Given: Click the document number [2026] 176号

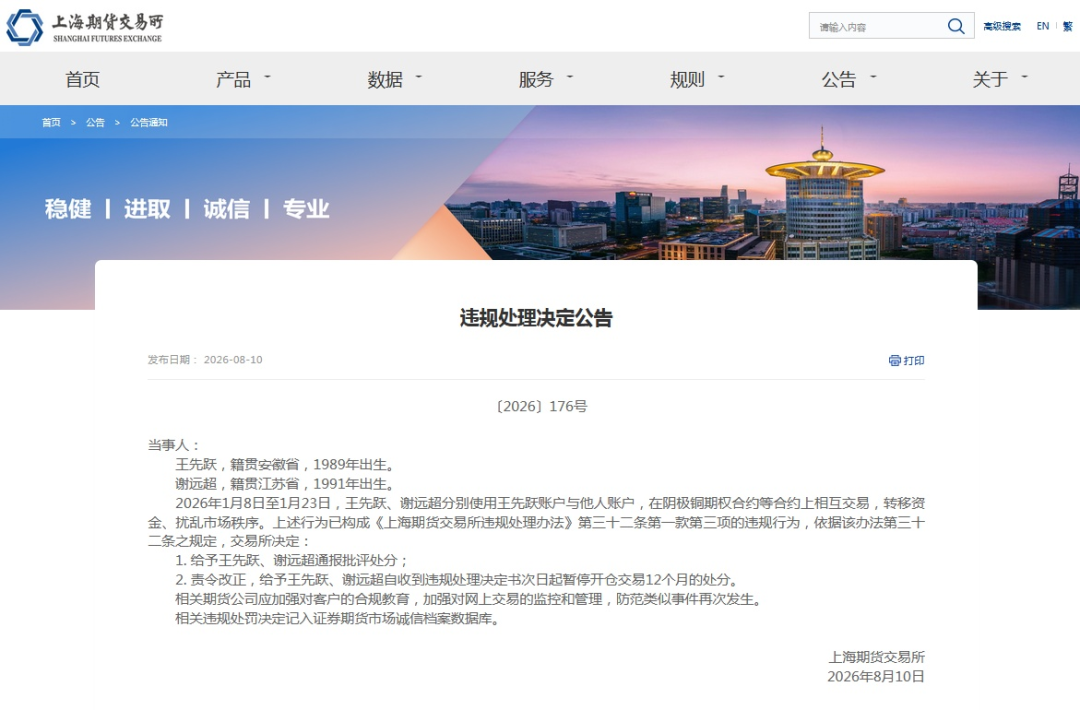Looking at the screenshot, I should 541,406.
